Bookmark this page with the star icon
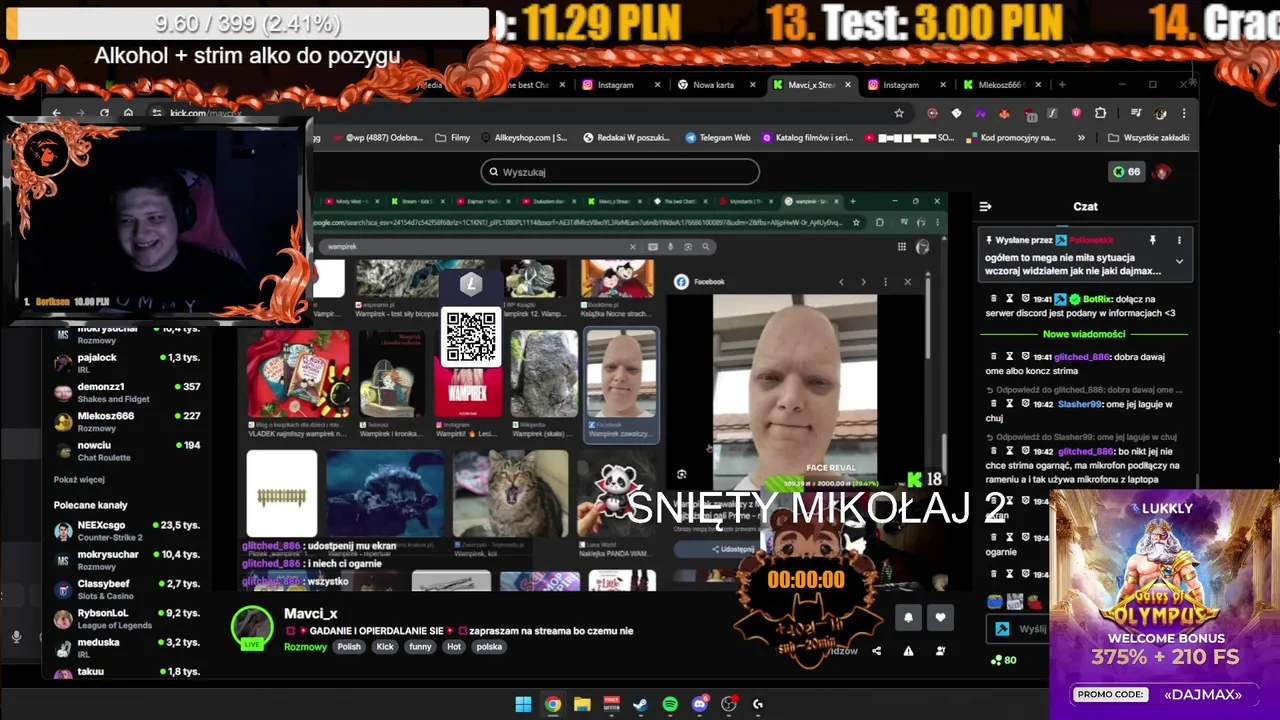This screenshot has height=720, width=1280. pos(899,113)
